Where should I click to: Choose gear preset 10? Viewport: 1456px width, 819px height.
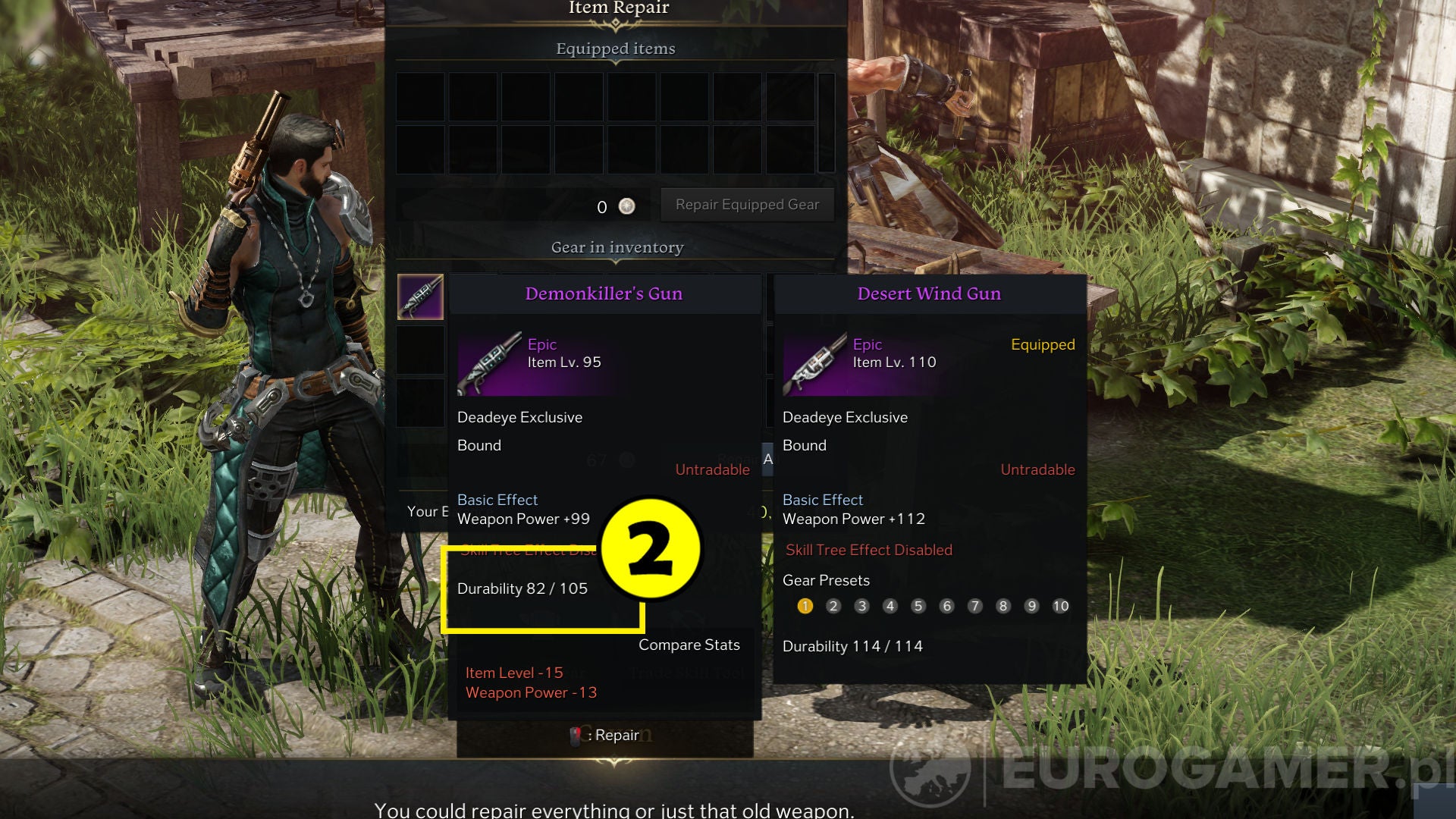click(1060, 606)
